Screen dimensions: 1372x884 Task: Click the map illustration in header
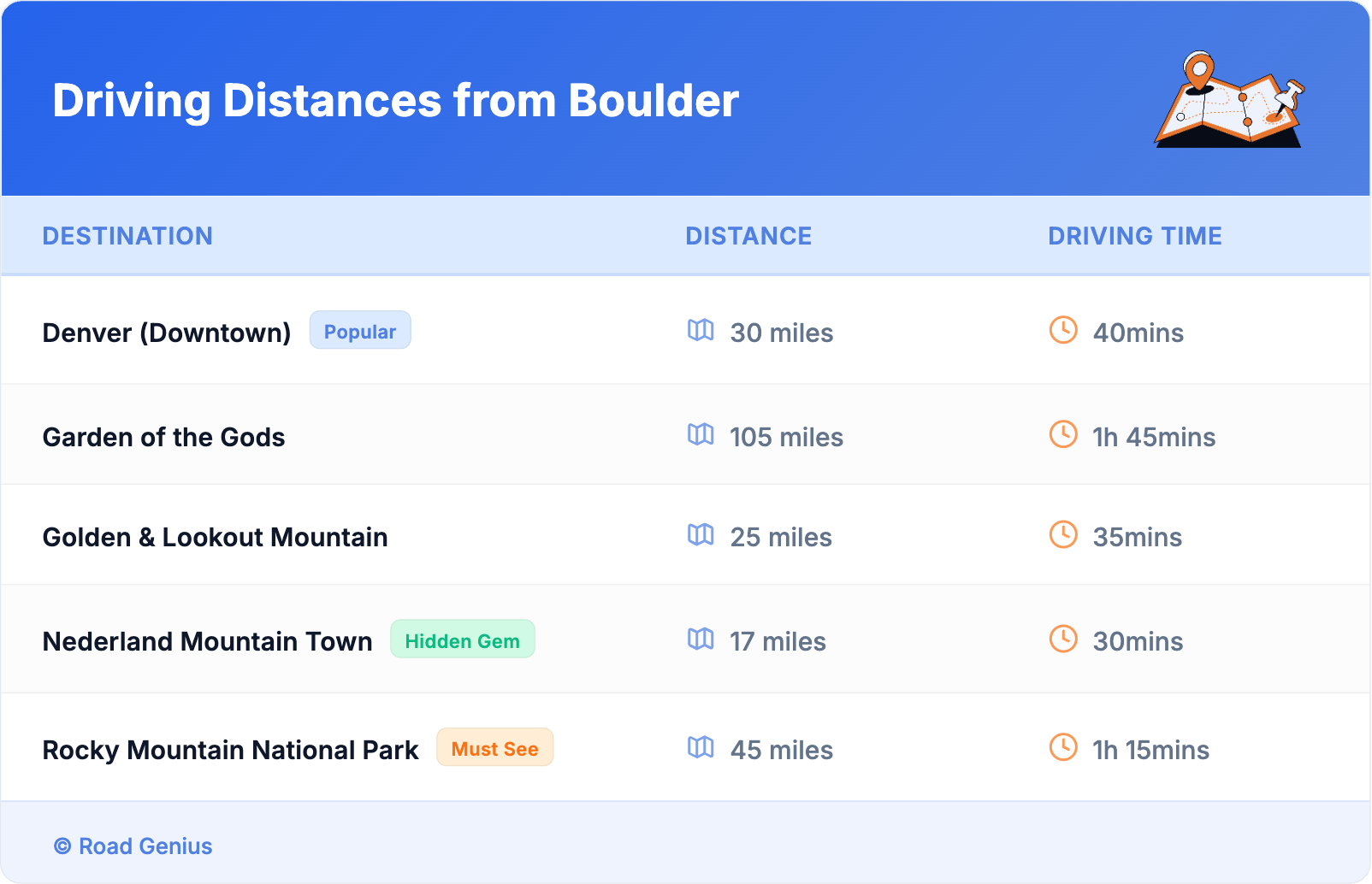point(1229,101)
